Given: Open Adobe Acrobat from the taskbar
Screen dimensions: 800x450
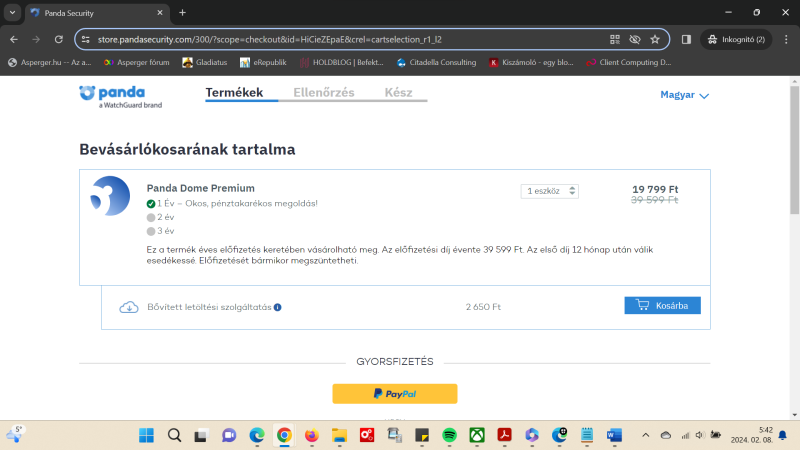Looking at the screenshot, I should coord(505,435).
